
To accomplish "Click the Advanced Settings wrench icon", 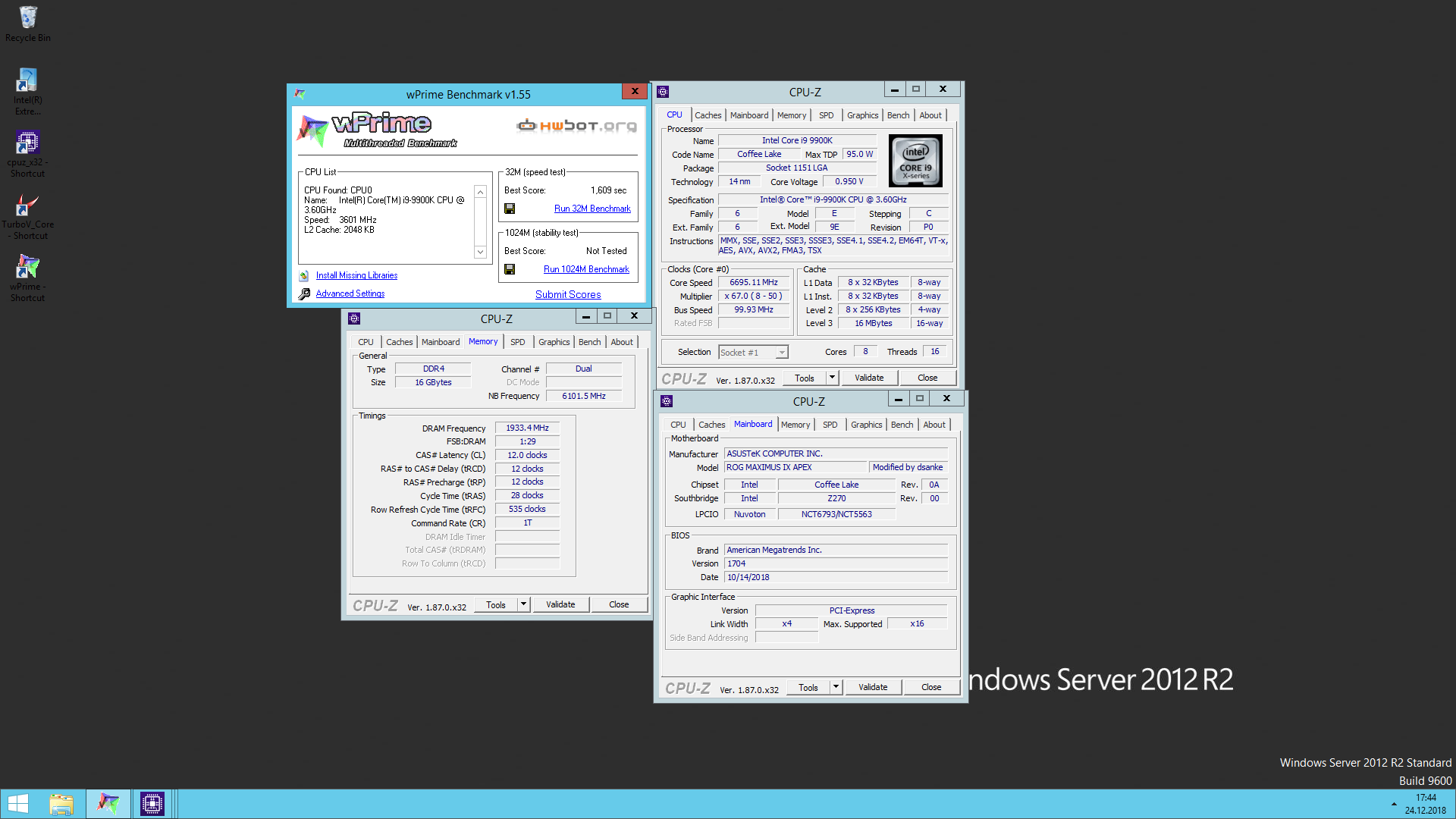I will (304, 294).
